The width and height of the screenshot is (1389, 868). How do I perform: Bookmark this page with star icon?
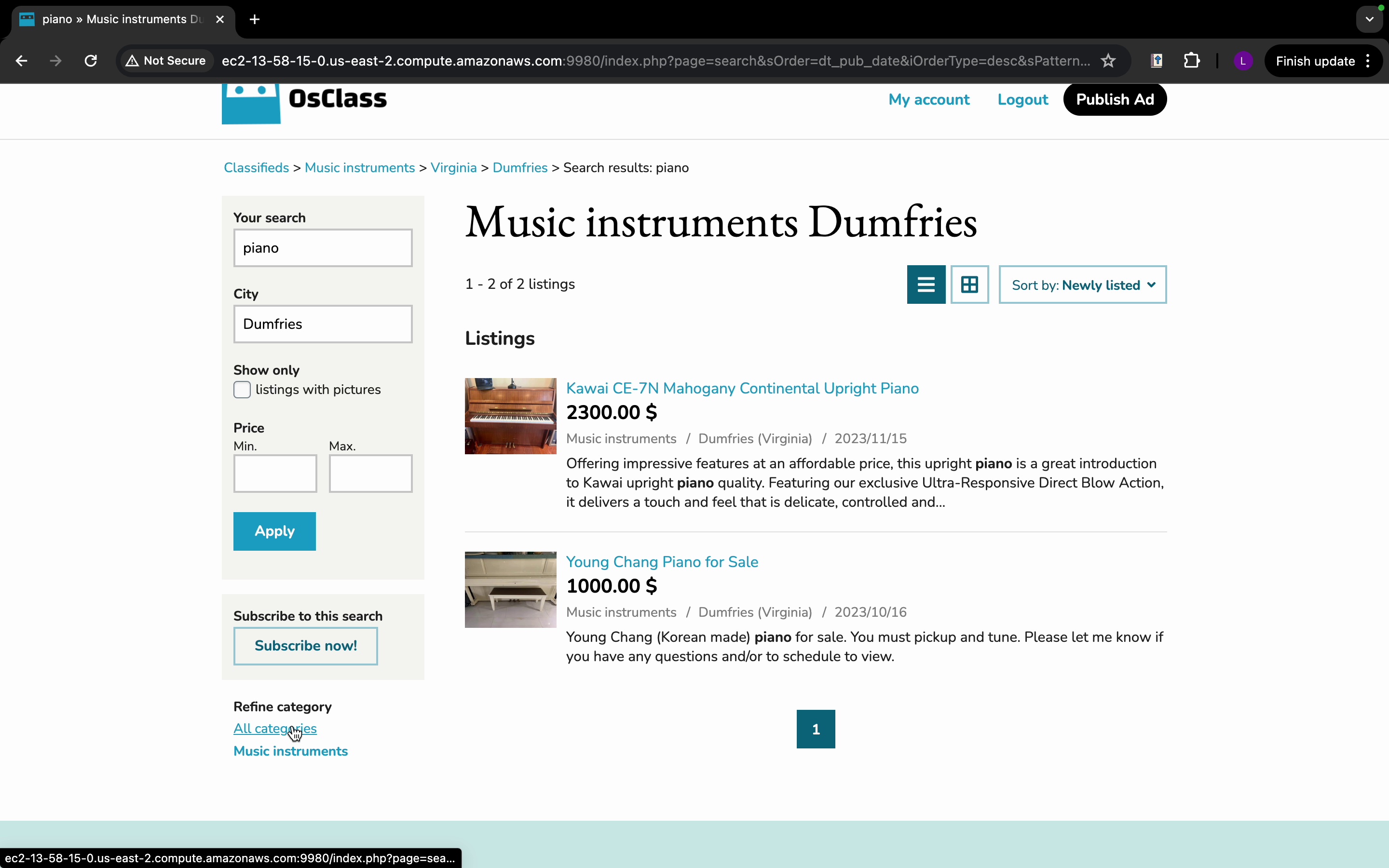click(x=1108, y=61)
